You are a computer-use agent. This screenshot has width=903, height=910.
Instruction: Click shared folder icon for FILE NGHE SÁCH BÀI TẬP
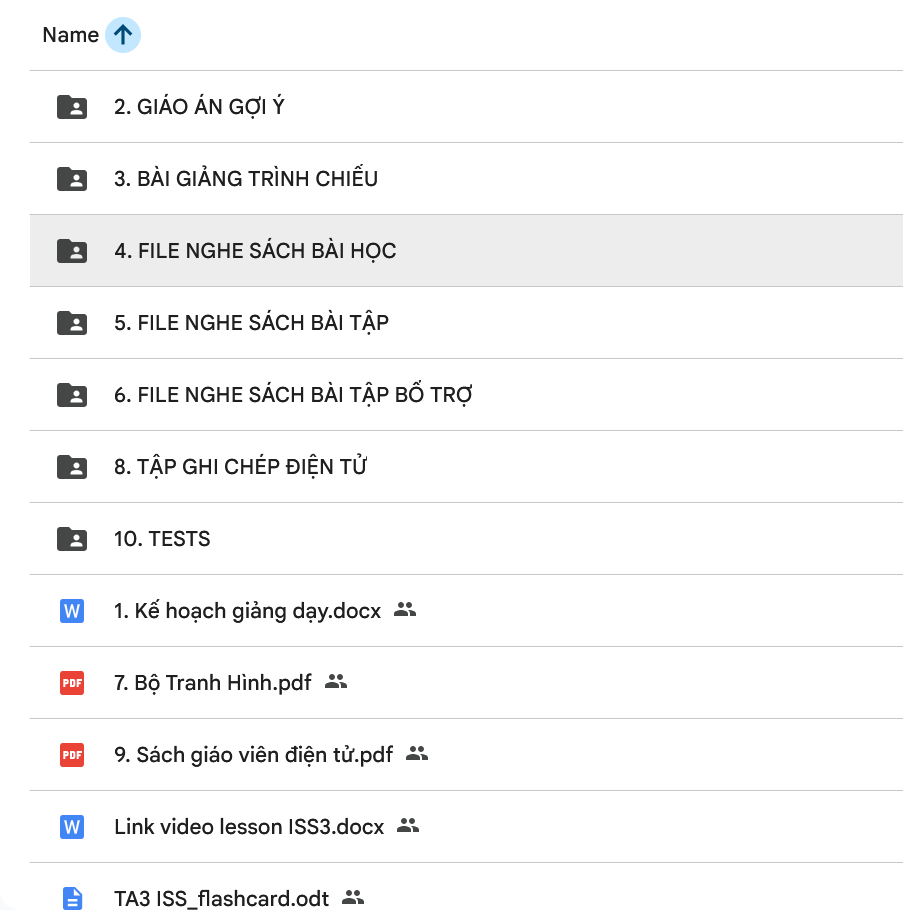click(71, 323)
